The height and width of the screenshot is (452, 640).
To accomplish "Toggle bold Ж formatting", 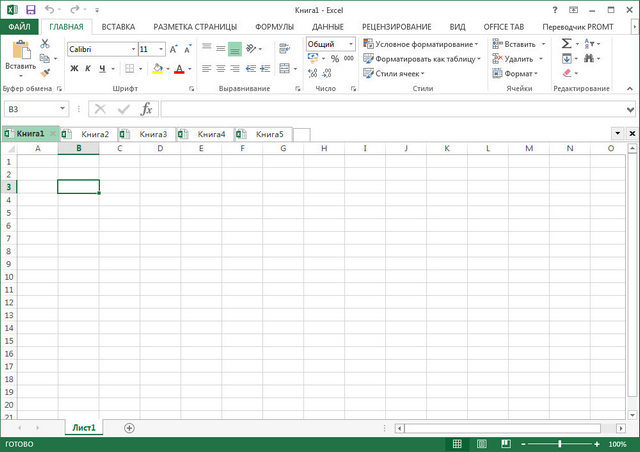I will click(x=74, y=68).
